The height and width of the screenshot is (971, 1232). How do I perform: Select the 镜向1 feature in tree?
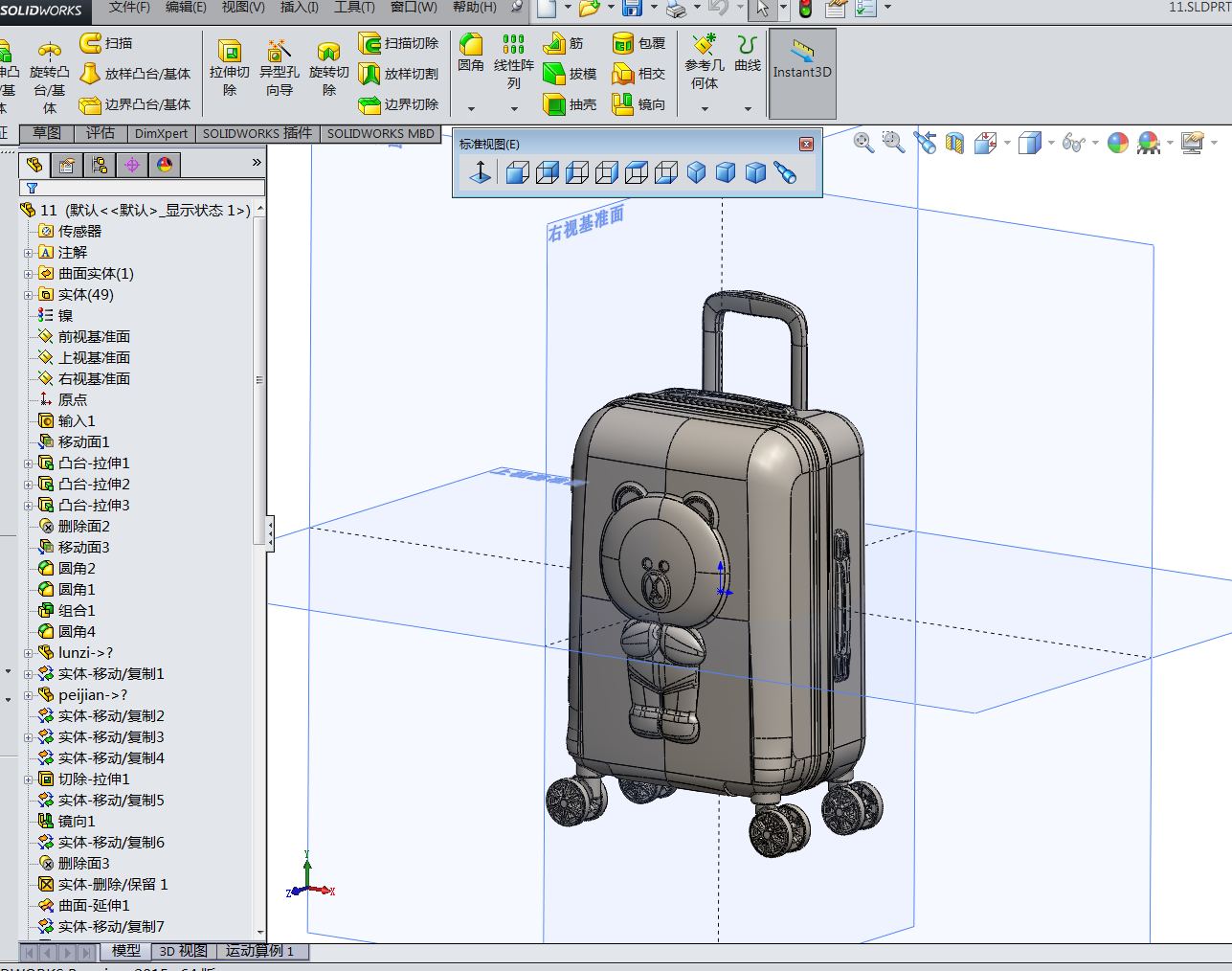66,822
